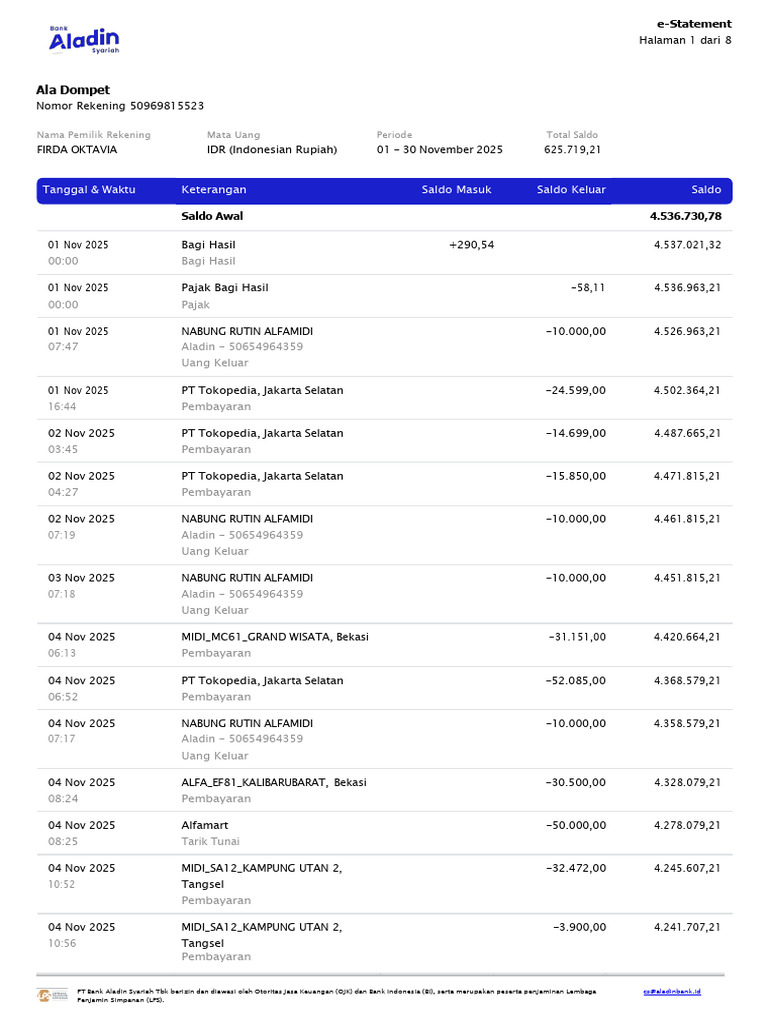
Task: Click balance 4.461.815,21
Action: pos(688,519)
